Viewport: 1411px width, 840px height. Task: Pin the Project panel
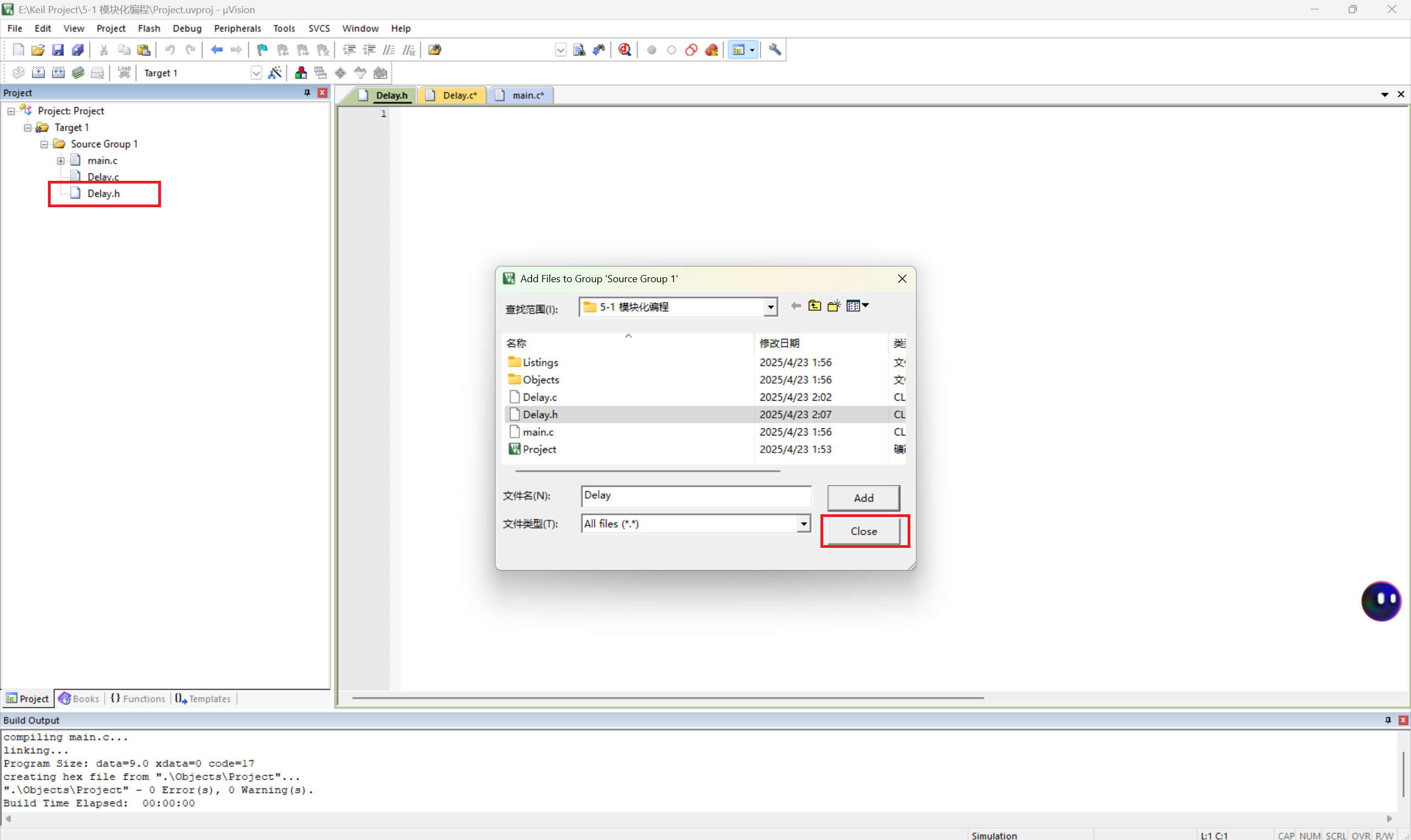tap(307, 92)
